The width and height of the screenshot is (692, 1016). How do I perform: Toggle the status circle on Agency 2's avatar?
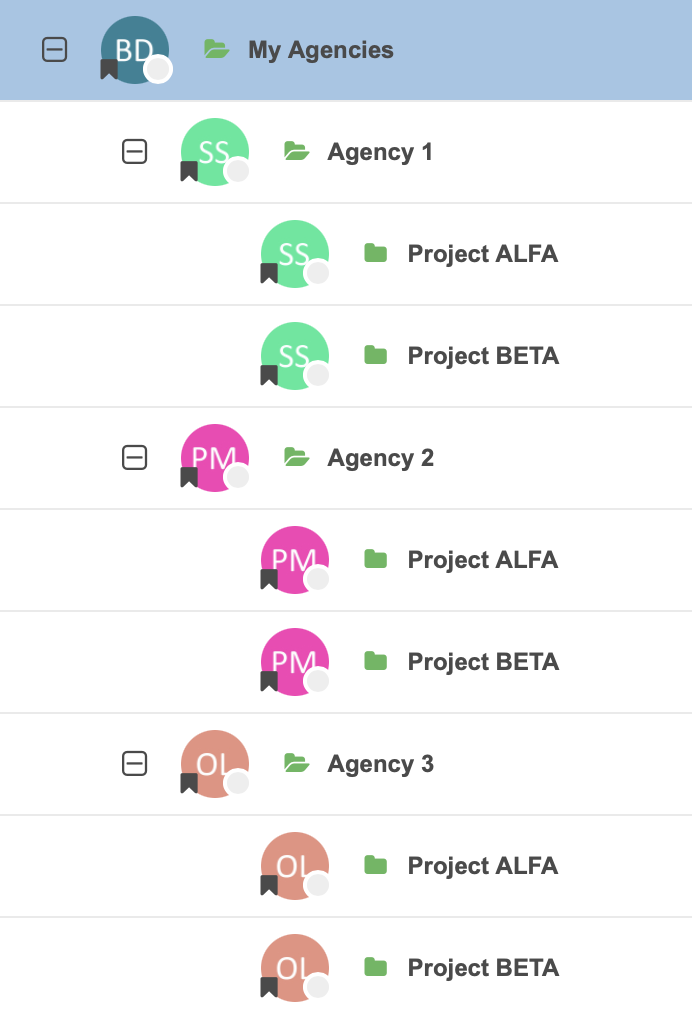click(238, 477)
